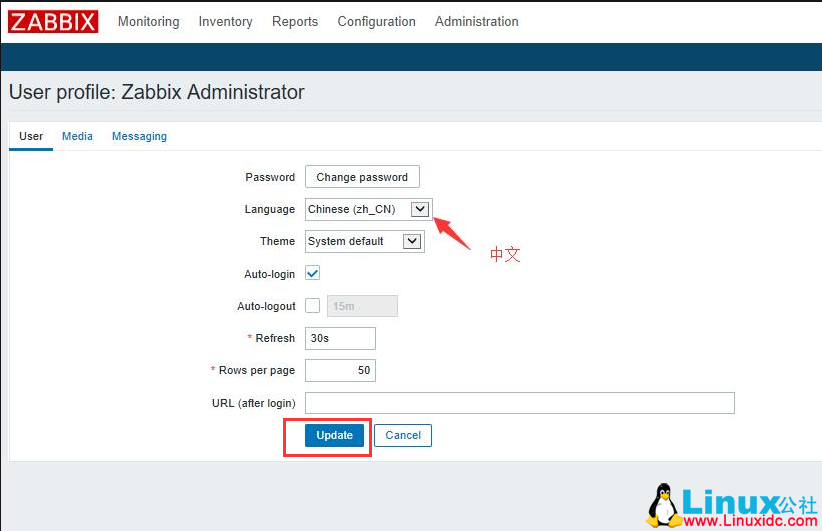Click the Auto-logout 15m field
The height and width of the screenshot is (531, 822).
[x=362, y=306]
